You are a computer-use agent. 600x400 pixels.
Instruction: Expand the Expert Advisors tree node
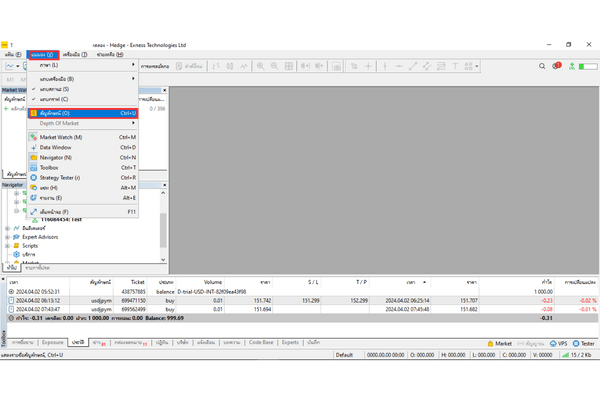point(7,236)
